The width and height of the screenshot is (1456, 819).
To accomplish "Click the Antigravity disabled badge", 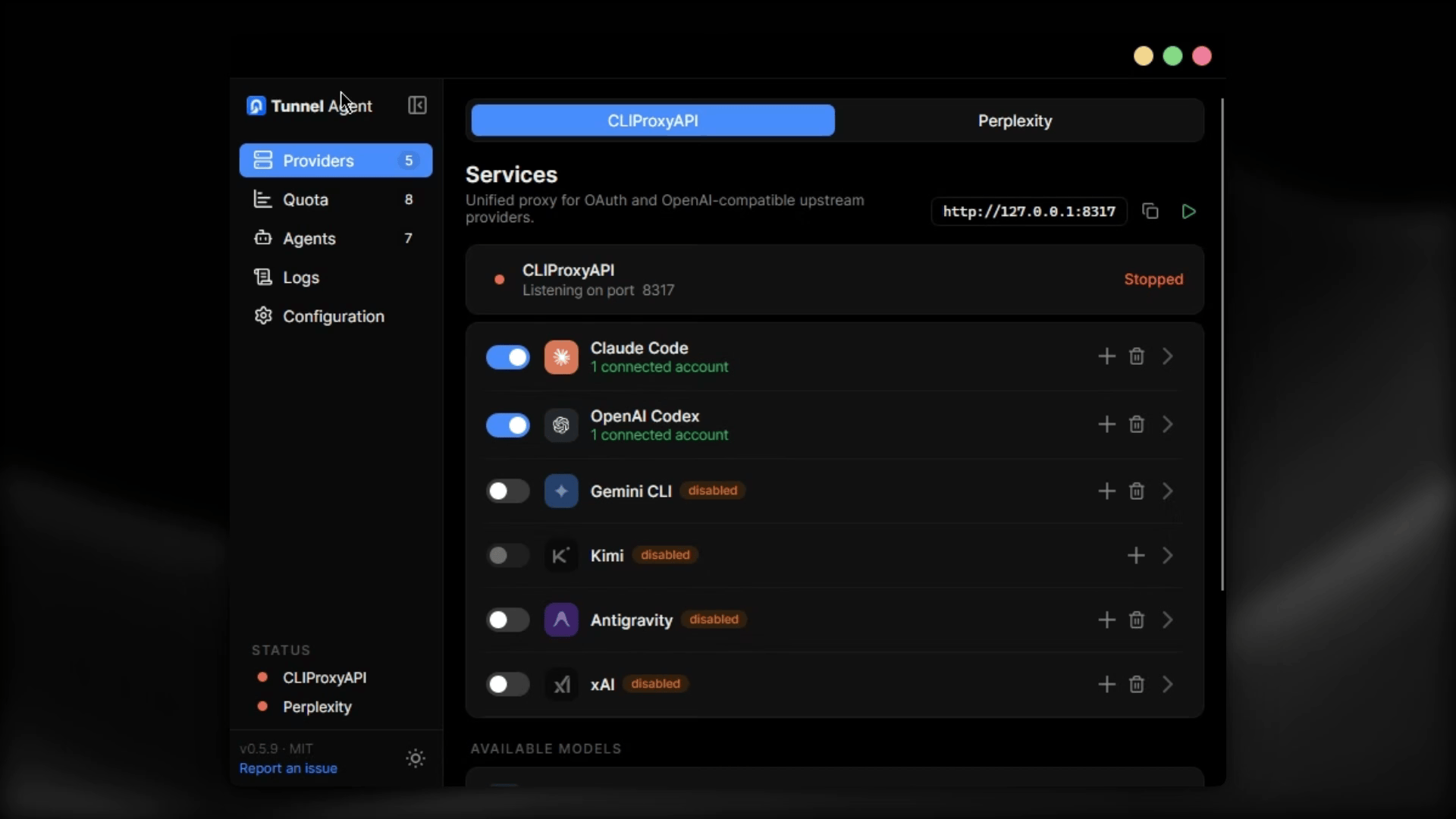I will pyautogui.click(x=714, y=620).
